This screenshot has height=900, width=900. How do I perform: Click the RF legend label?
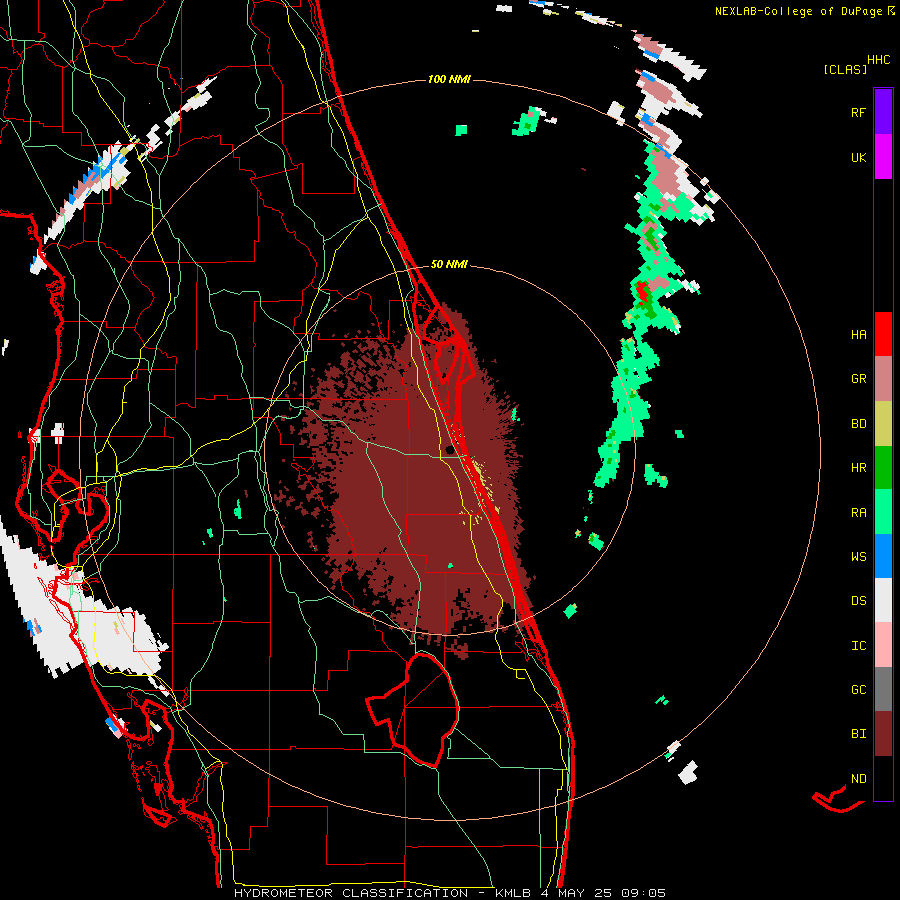[858, 112]
